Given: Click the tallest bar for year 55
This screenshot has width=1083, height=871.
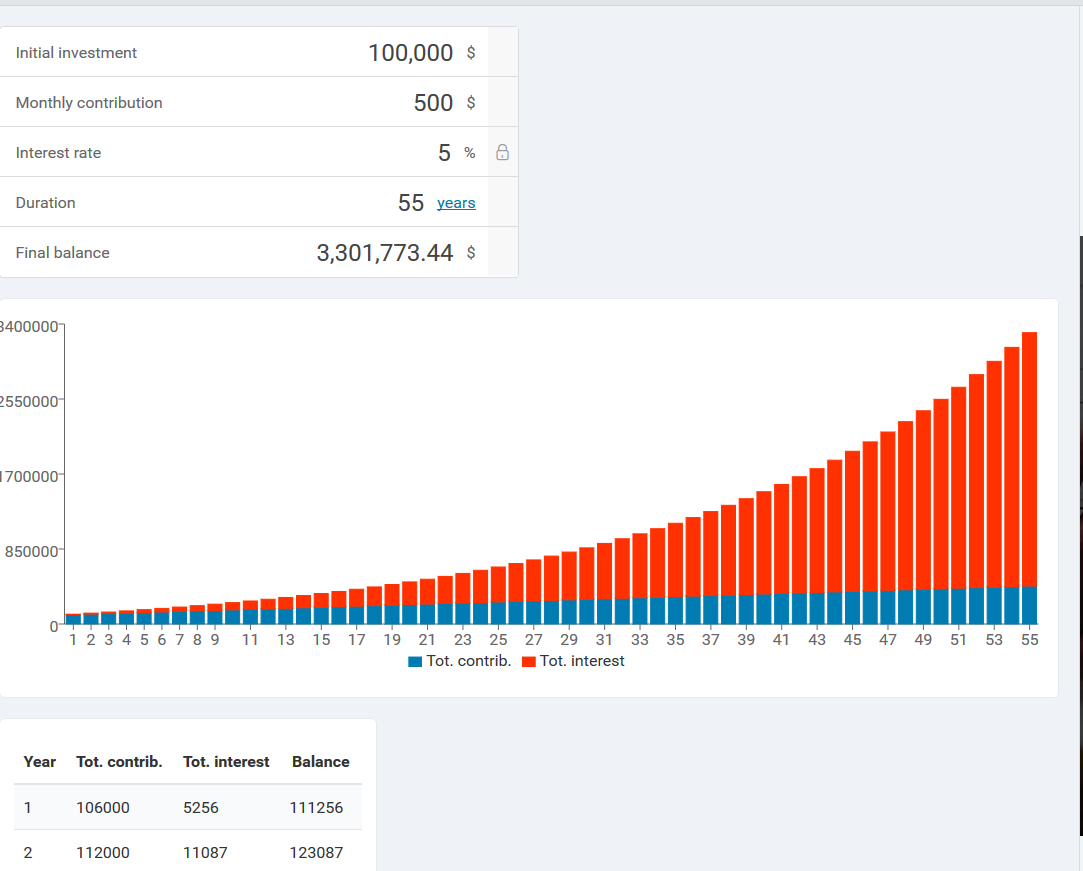Looking at the screenshot, I should coord(1029,460).
